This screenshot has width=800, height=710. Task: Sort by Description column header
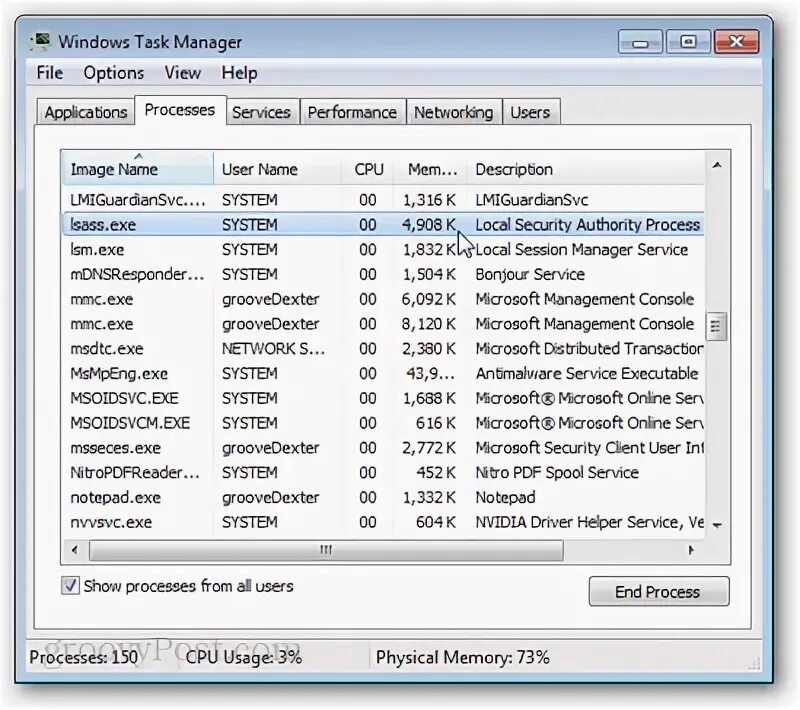(x=586, y=169)
